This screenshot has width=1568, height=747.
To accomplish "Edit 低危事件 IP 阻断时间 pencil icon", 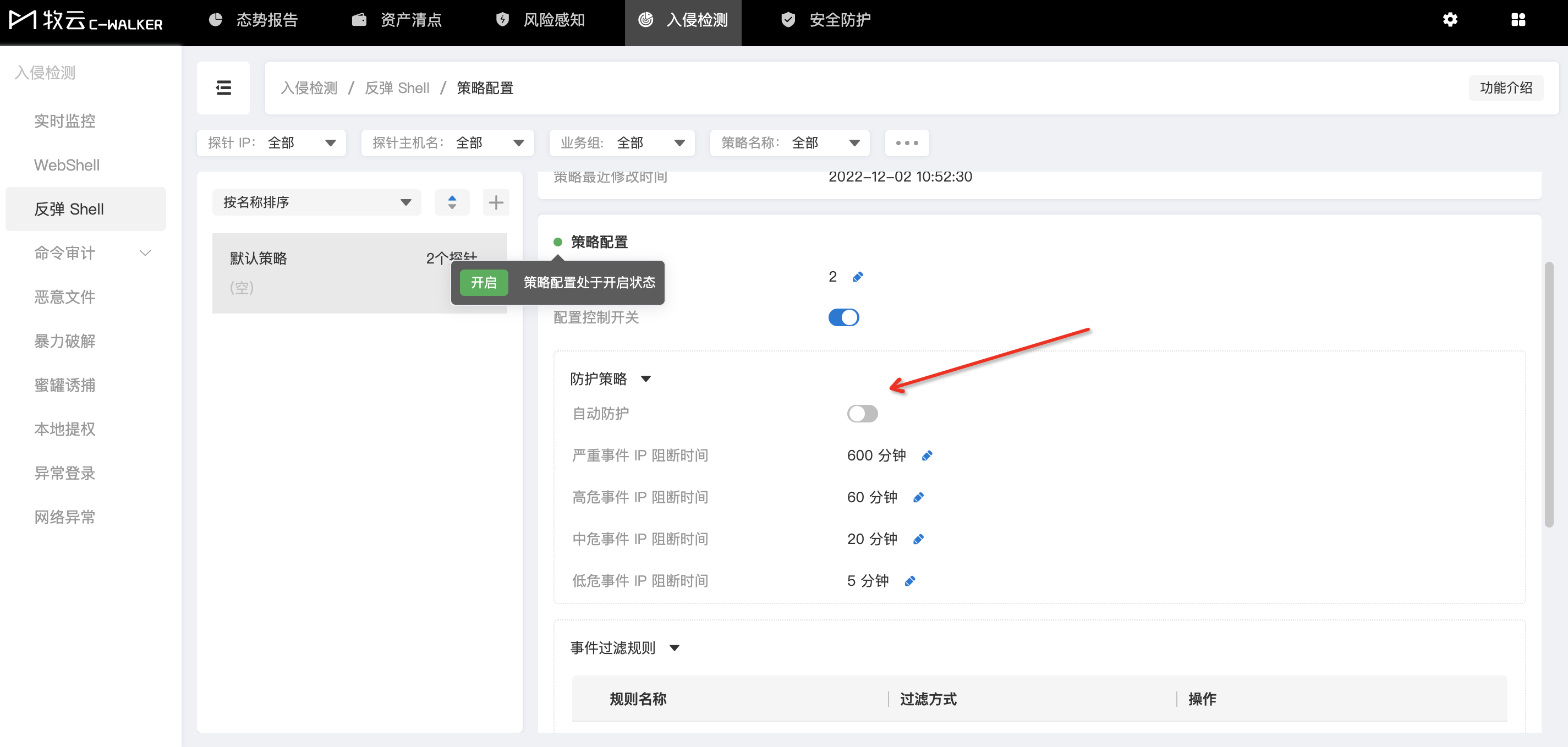I will [x=910, y=581].
